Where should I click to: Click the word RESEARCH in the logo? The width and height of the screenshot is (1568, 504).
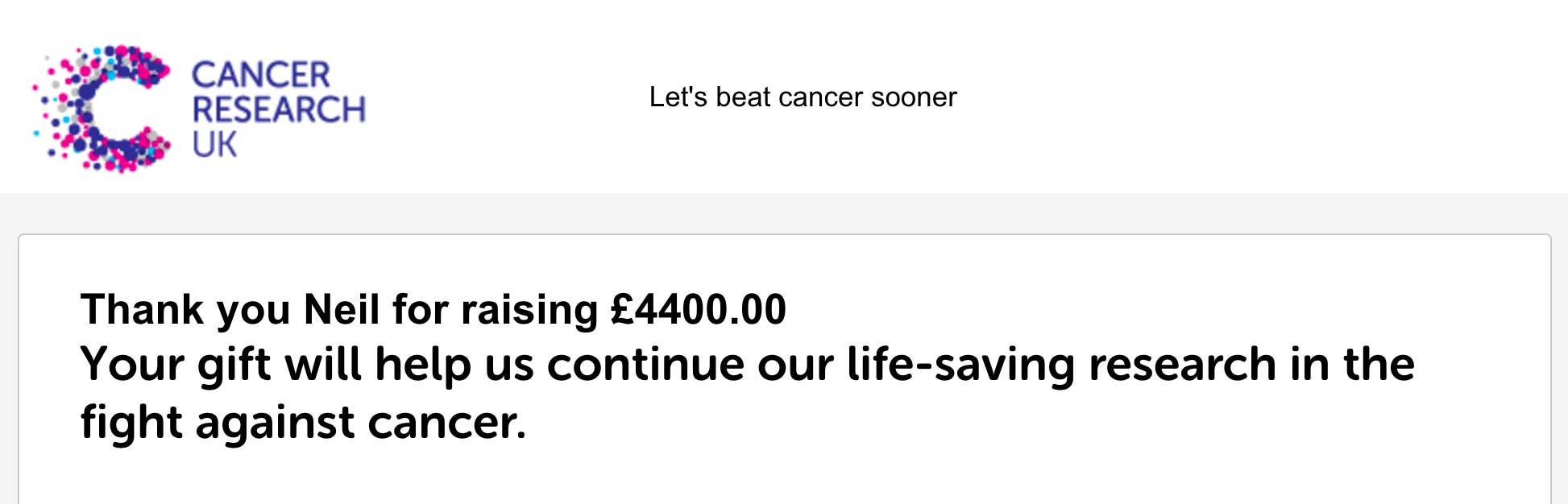279,109
